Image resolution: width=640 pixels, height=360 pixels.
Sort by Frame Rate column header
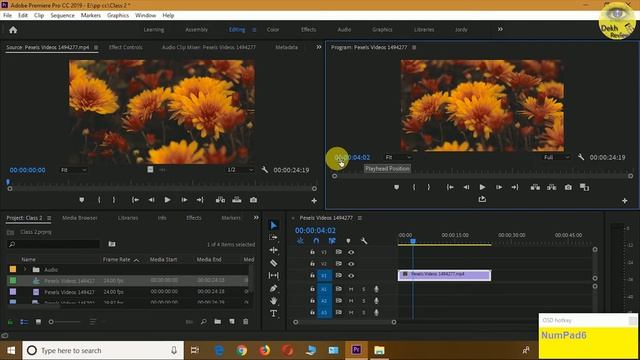click(x=117, y=260)
